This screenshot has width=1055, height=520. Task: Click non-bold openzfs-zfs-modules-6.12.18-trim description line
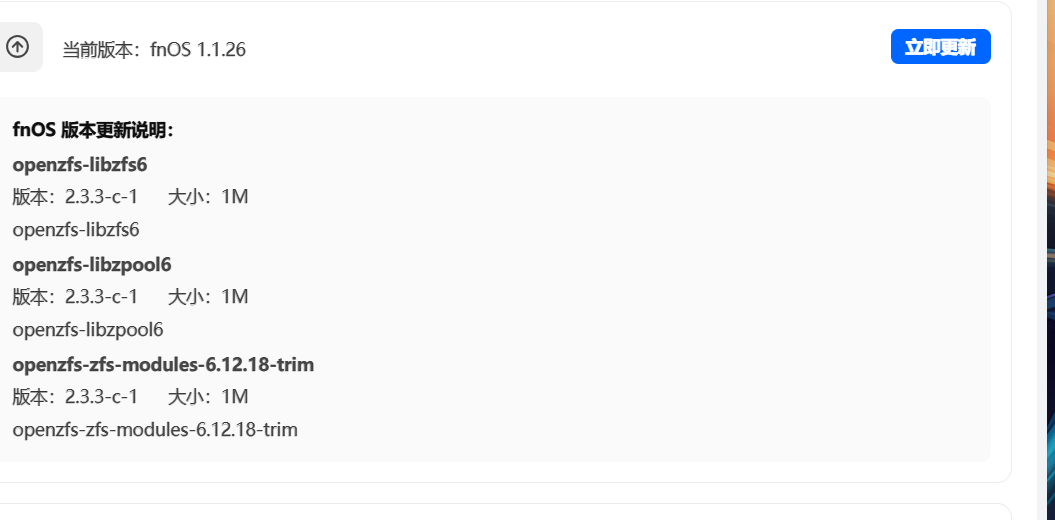click(x=155, y=430)
